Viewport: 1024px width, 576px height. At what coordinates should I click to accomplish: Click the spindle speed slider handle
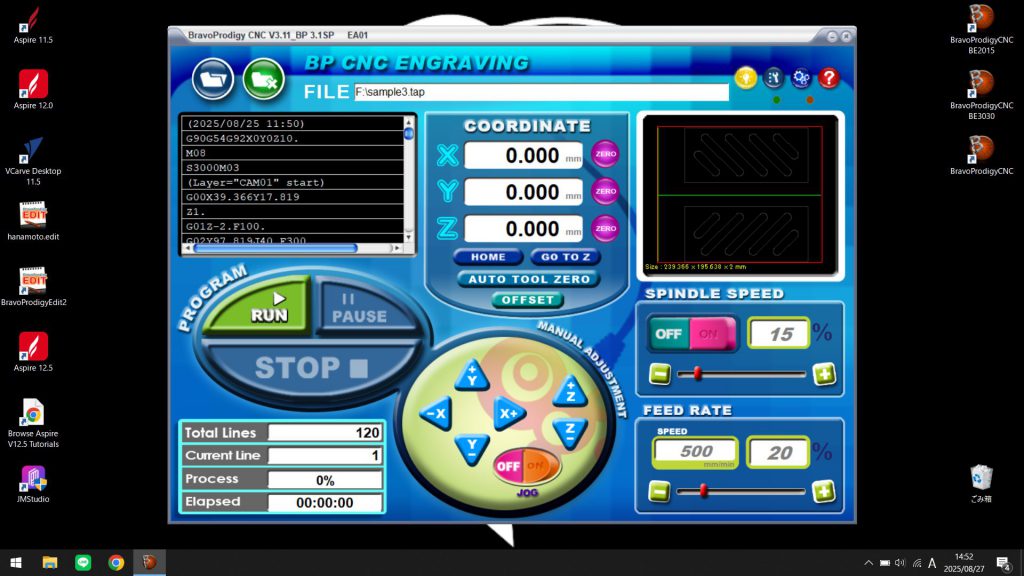[697, 374]
